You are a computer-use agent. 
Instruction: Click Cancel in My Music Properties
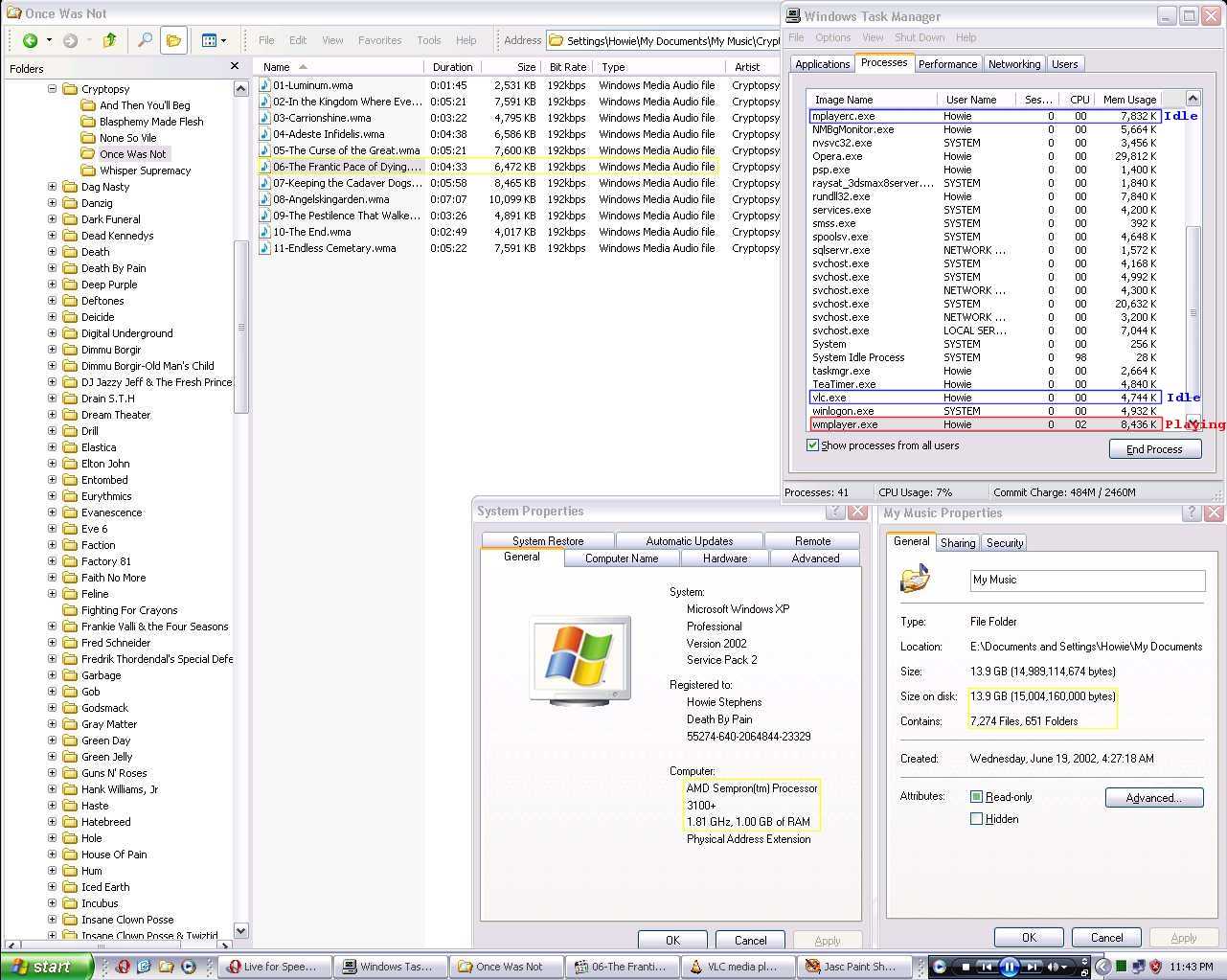[x=1106, y=937]
